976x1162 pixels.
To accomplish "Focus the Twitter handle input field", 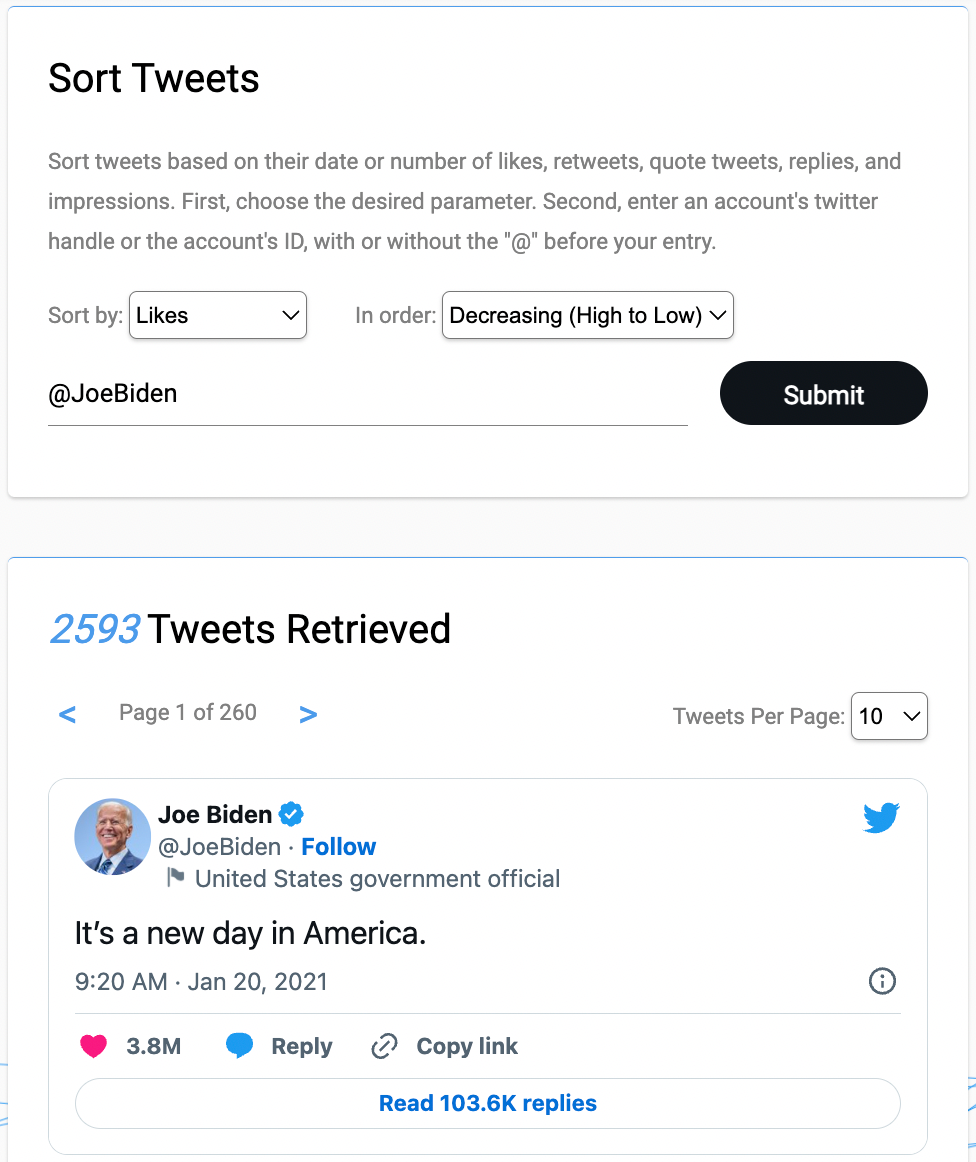I will pos(367,394).
